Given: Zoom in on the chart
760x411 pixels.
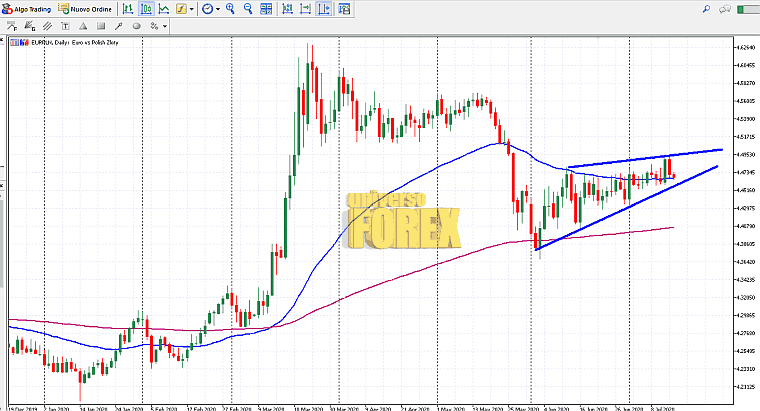Looking at the screenshot, I should coord(230,8).
